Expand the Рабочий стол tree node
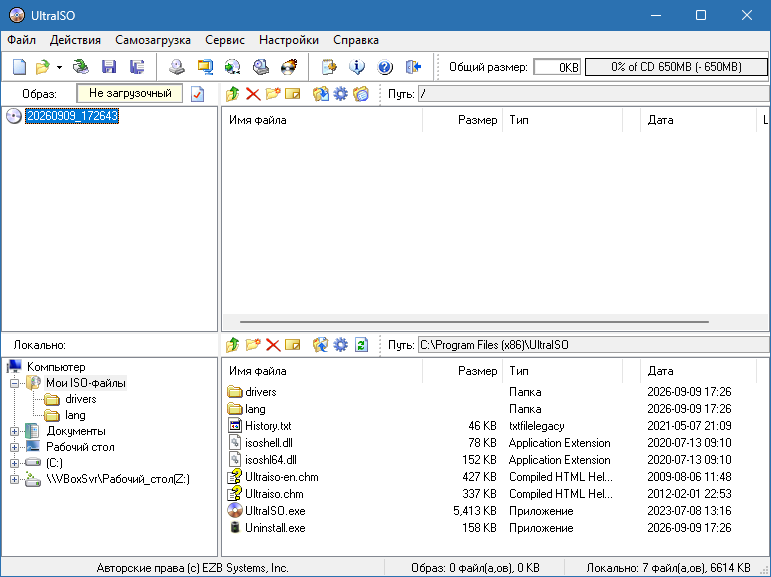Viewport: 771px width, 577px height. pos(15,447)
